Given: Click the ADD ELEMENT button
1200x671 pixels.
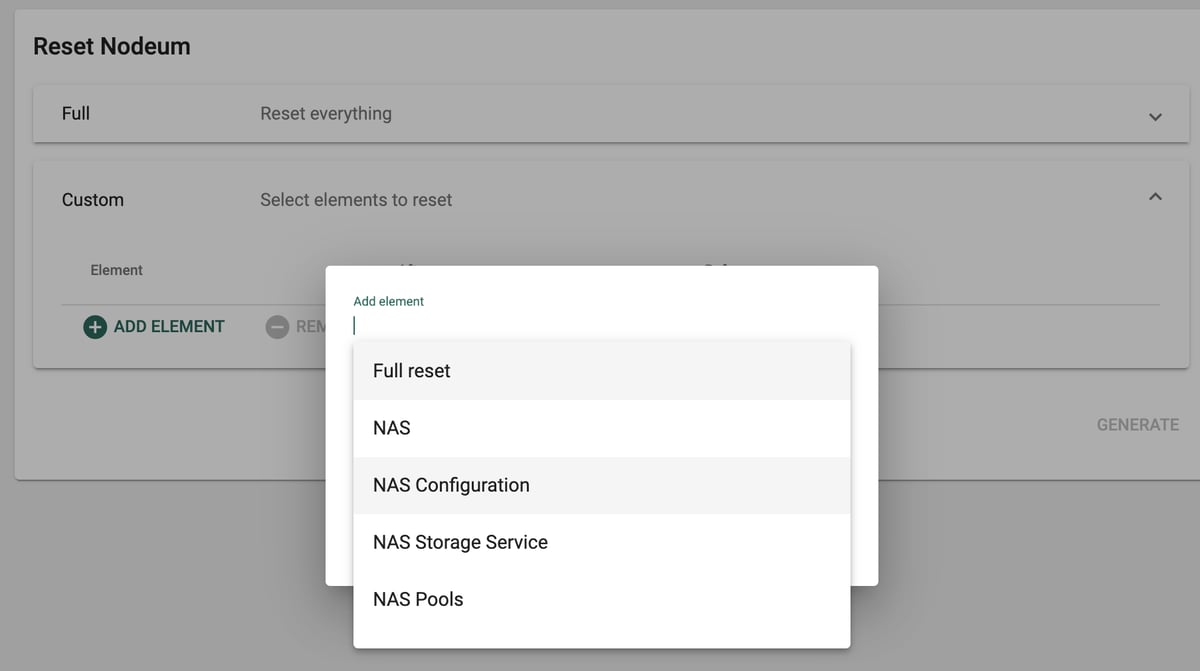Looking at the screenshot, I should tap(154, 326).
